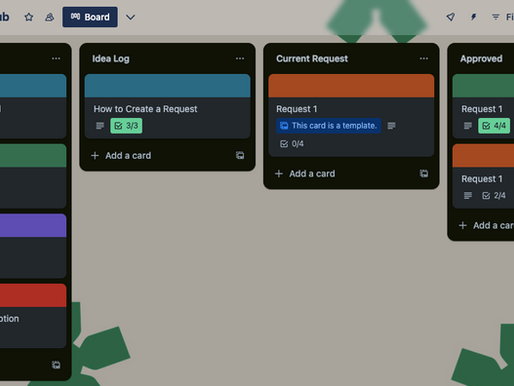Click description icon on How to Create a Request
The width and height of the screenshot is (514, 386).
(x=100, y=126)
